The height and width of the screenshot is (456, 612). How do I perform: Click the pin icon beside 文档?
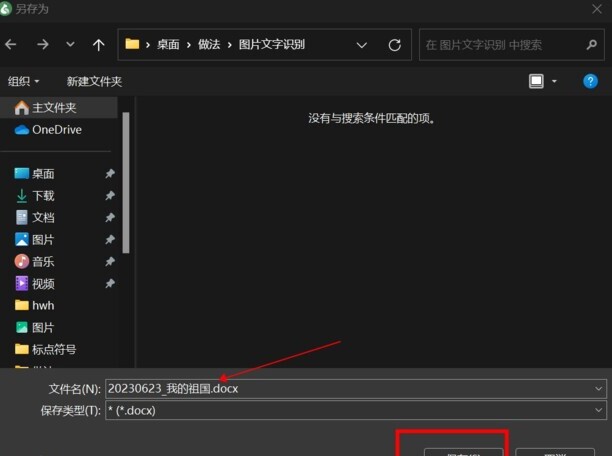click(110, 217)
